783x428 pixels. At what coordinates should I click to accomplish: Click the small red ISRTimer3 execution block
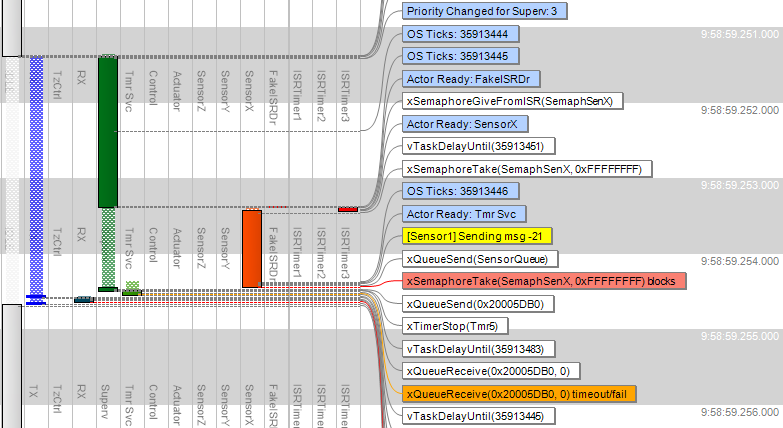point(347,209)
